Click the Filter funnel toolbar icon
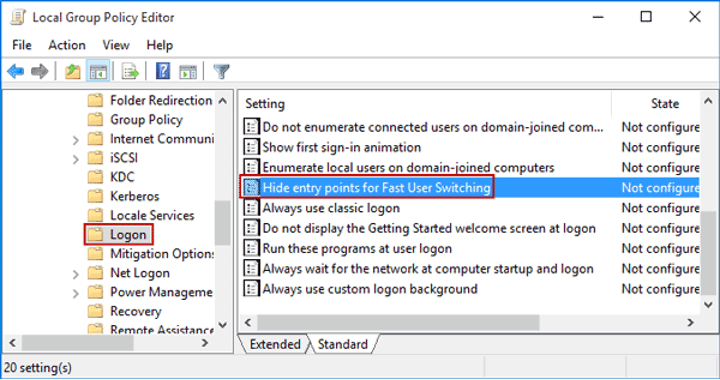The width and height of the screenshot is (720, 380). tap(221, 72)
